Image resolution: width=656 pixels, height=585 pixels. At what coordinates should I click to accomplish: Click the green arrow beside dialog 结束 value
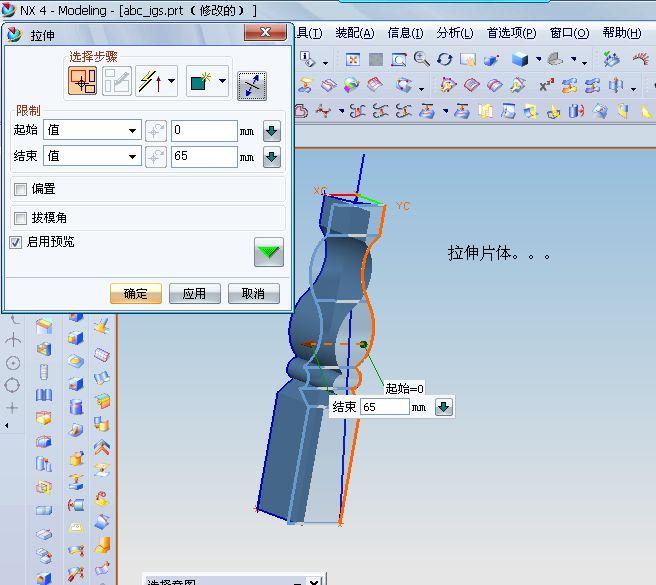pos(272,157)
